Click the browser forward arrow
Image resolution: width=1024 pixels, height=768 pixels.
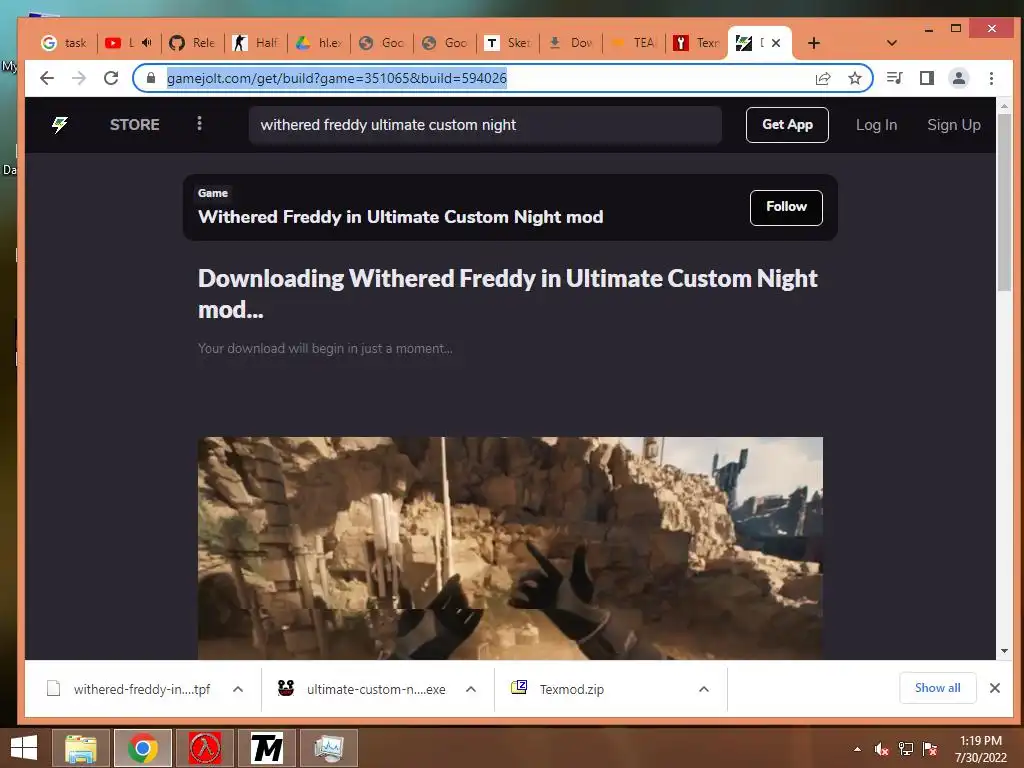pyautogui.click(x=79, y=78)
